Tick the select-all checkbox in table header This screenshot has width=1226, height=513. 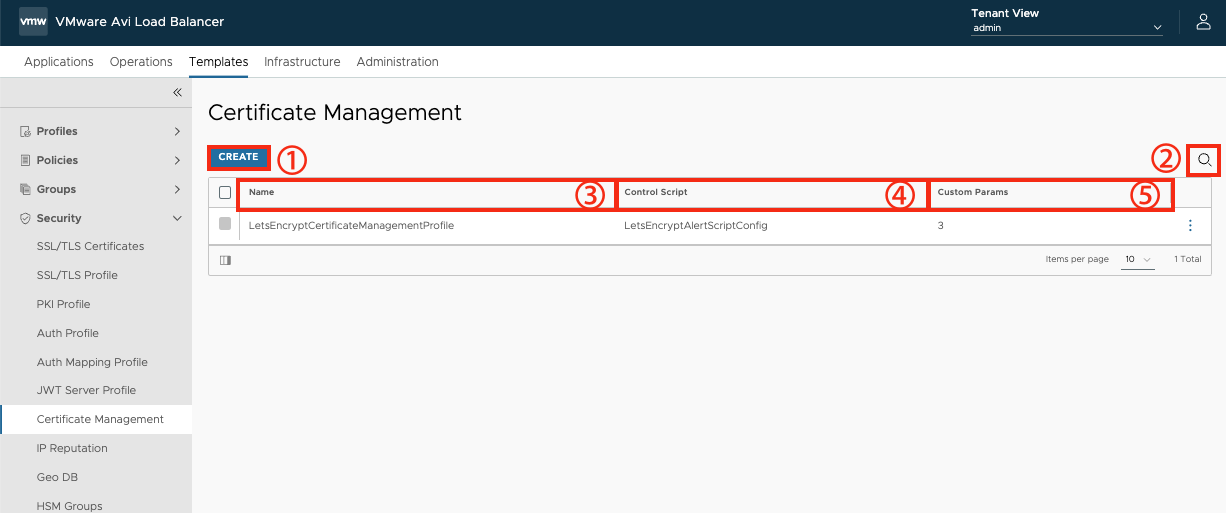(225, 192)
